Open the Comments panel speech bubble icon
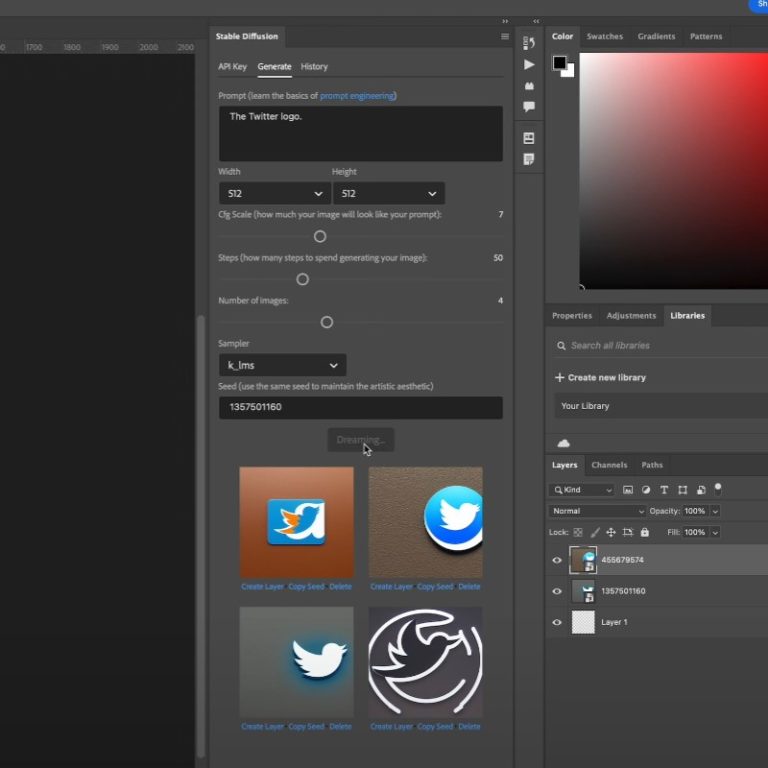This screenshot has width=768, height=768. click(529, 107)
